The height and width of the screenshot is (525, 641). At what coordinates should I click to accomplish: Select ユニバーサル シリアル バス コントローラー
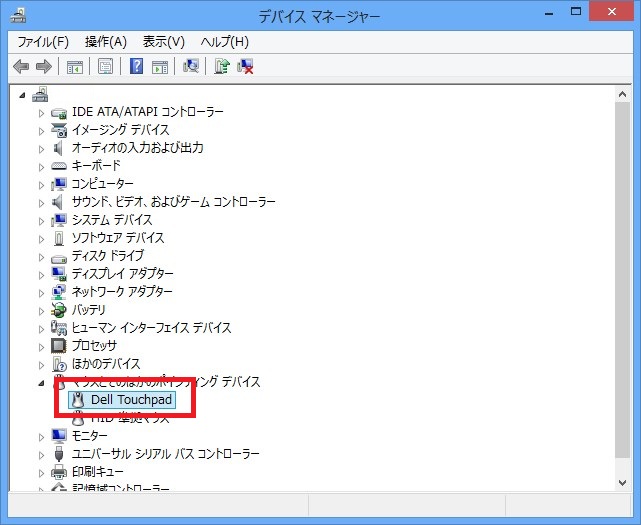[x=166, y=454]
